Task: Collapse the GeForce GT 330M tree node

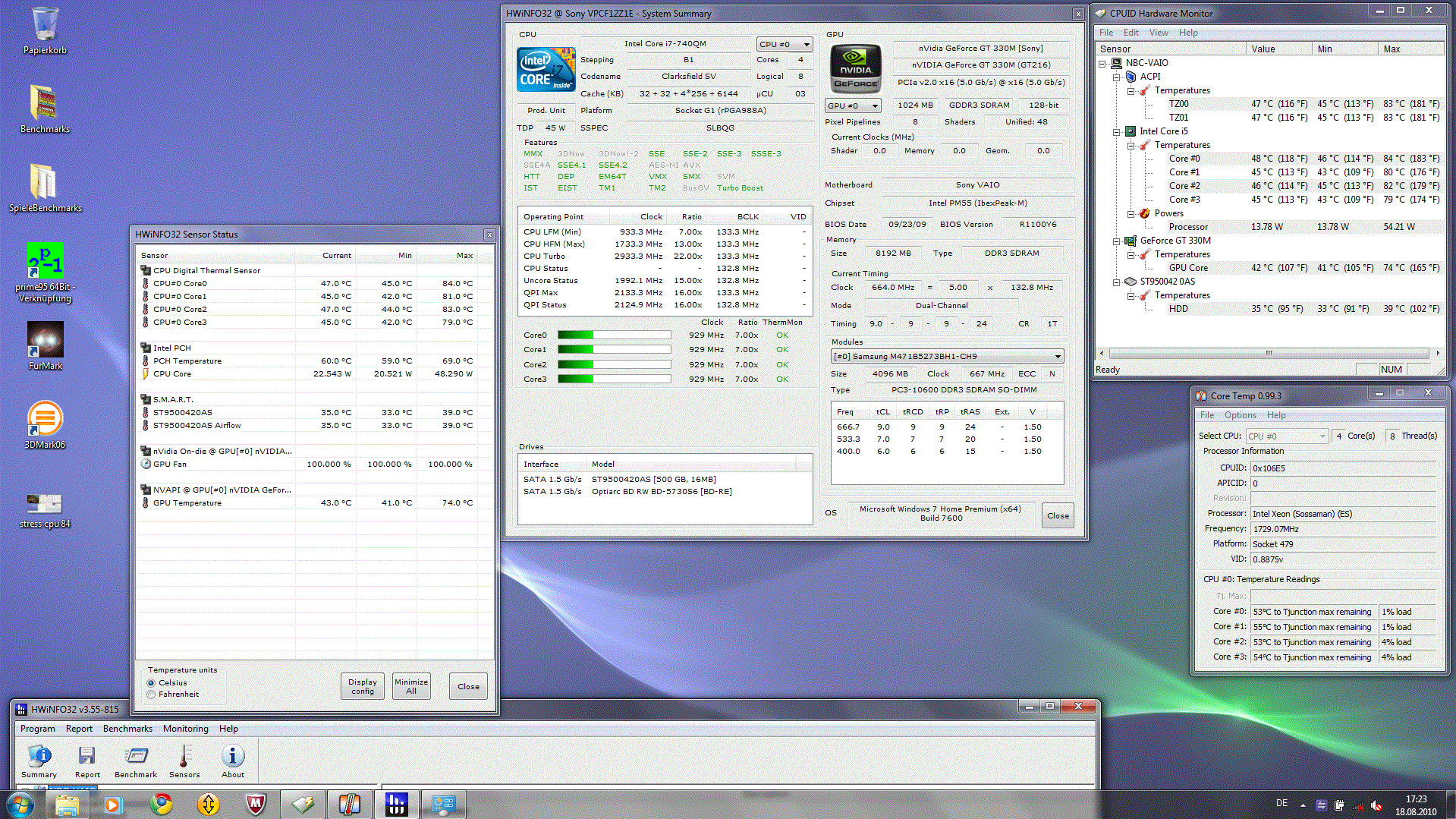Action: click(x=1116, y=241)
